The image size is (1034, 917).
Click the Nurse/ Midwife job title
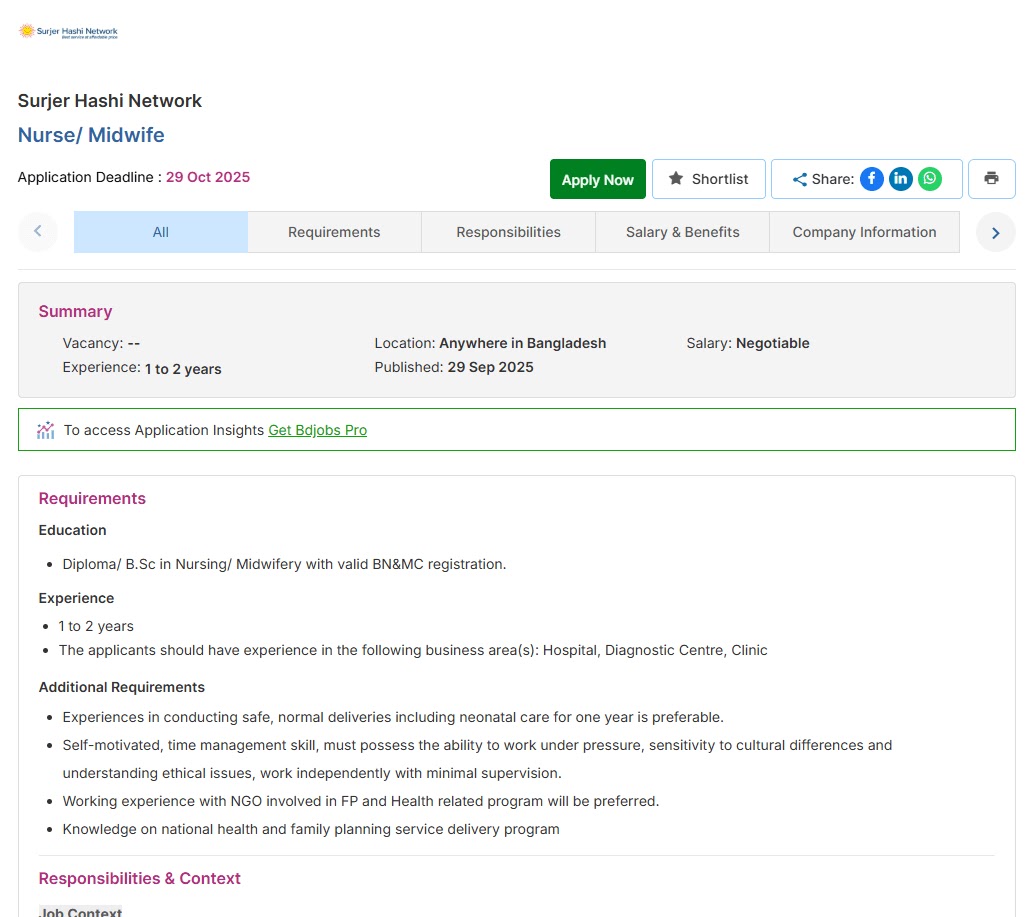[x=91, y=135]
